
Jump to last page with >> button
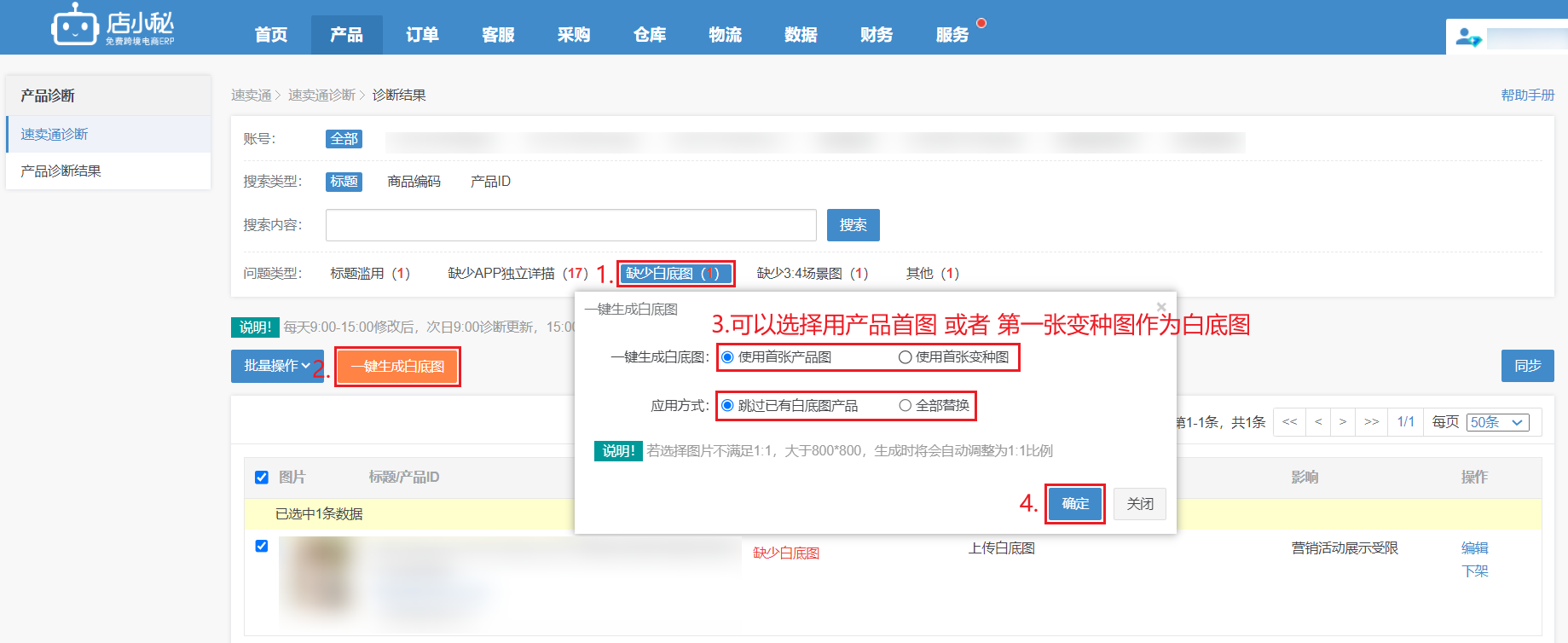pyautogui.click(x=1371, y=422)
